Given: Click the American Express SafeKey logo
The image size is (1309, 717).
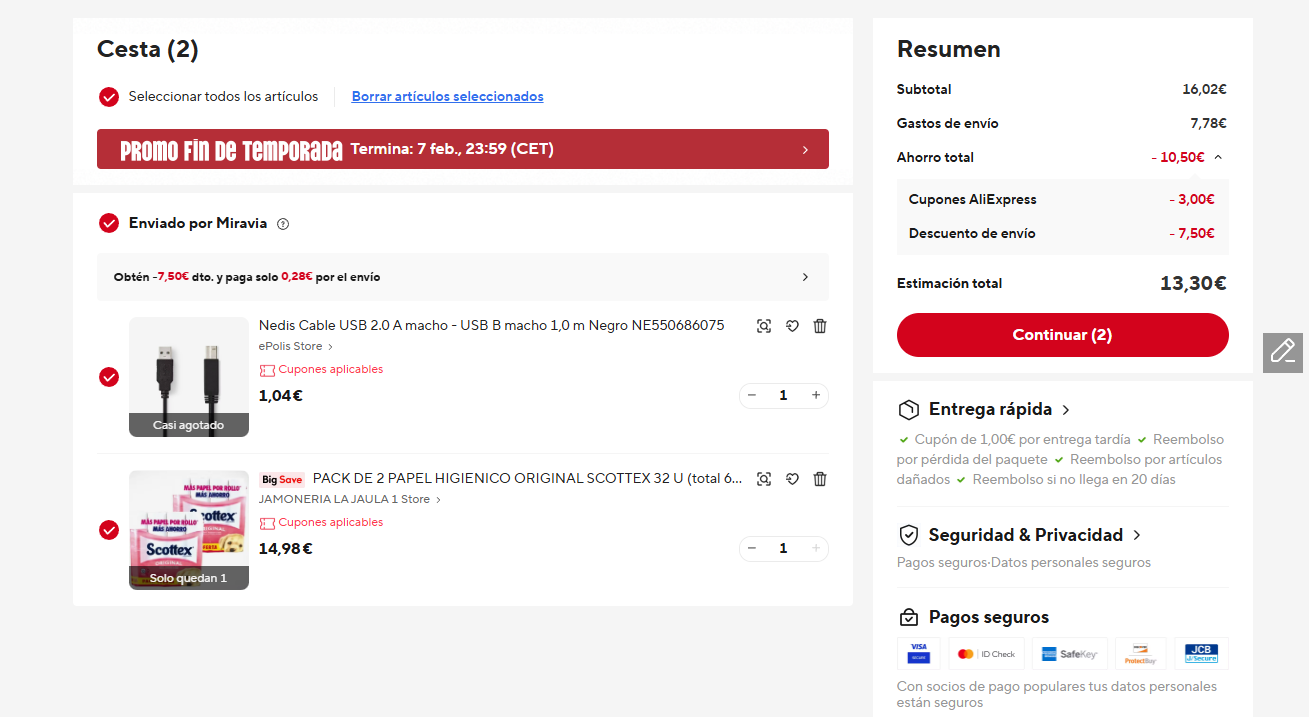Looking at the screenshot, I should [1070, 654].
